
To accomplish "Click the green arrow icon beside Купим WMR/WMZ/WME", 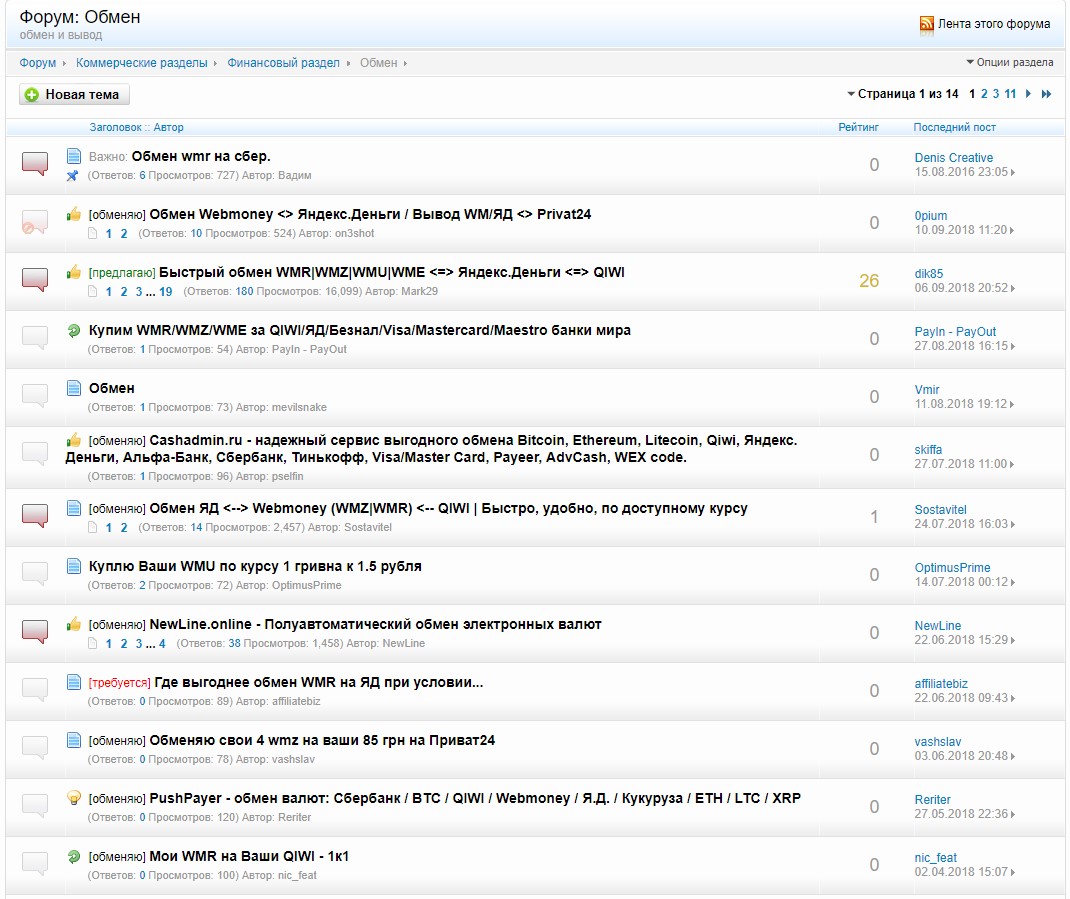I will pyautogui.click(x=74, y=330).
